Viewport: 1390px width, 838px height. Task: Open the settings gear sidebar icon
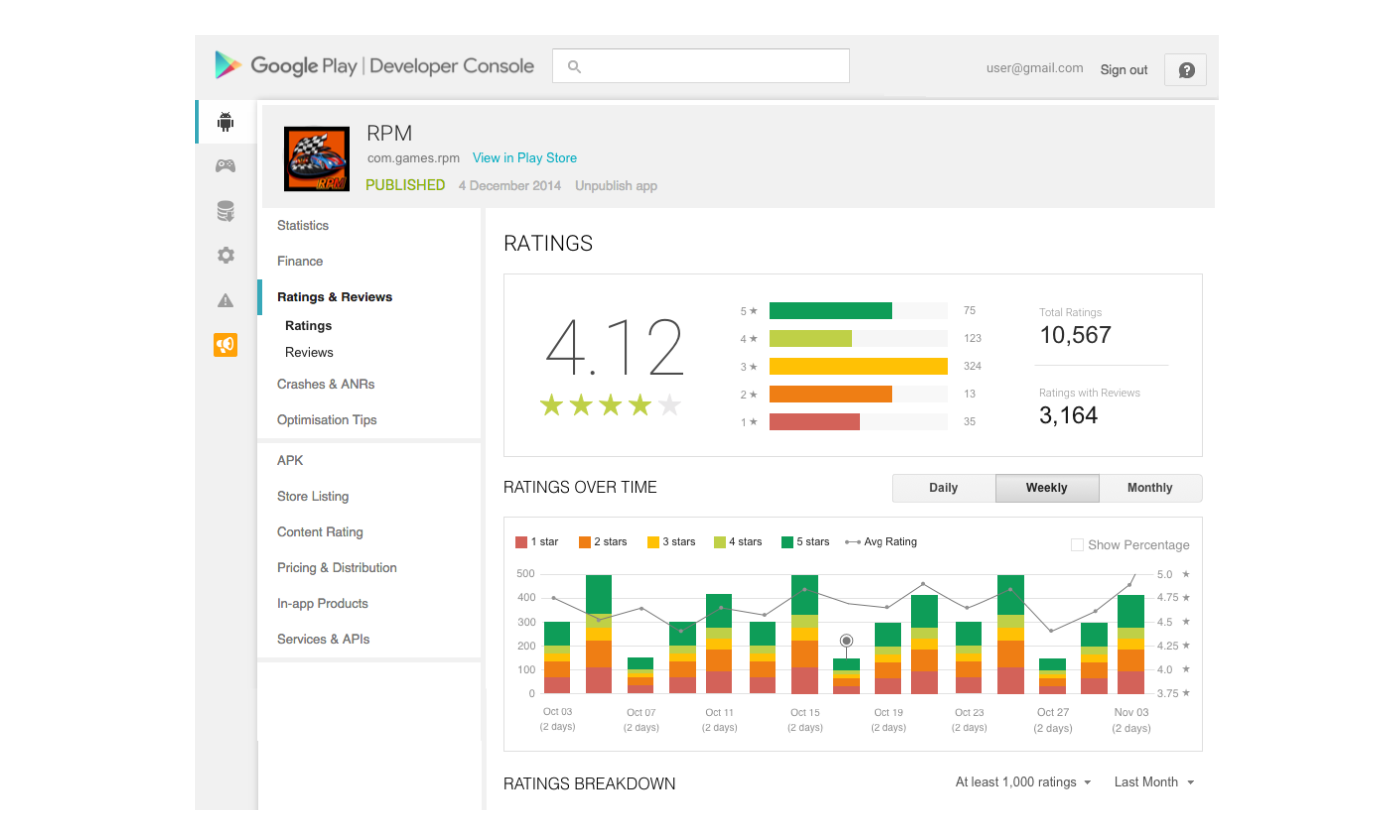coord(225,255)
